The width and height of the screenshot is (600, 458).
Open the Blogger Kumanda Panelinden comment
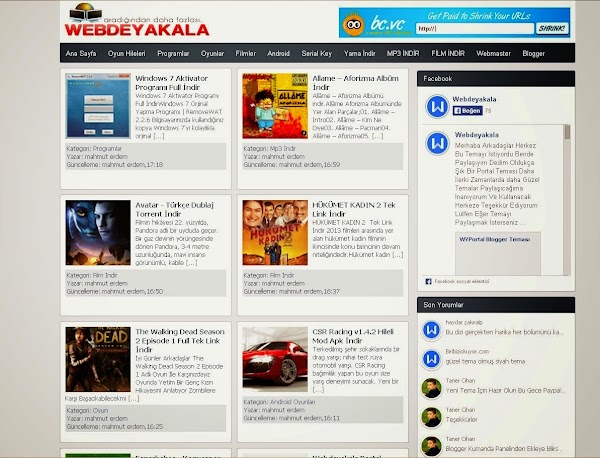pos(504,449)
